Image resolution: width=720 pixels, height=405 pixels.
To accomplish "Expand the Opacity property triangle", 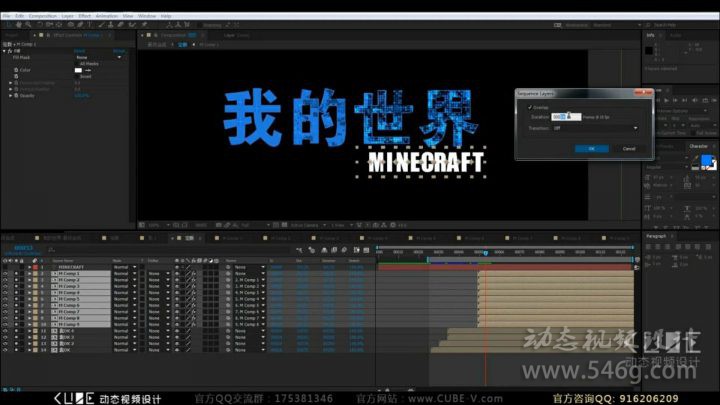I will tap(11, 95).
